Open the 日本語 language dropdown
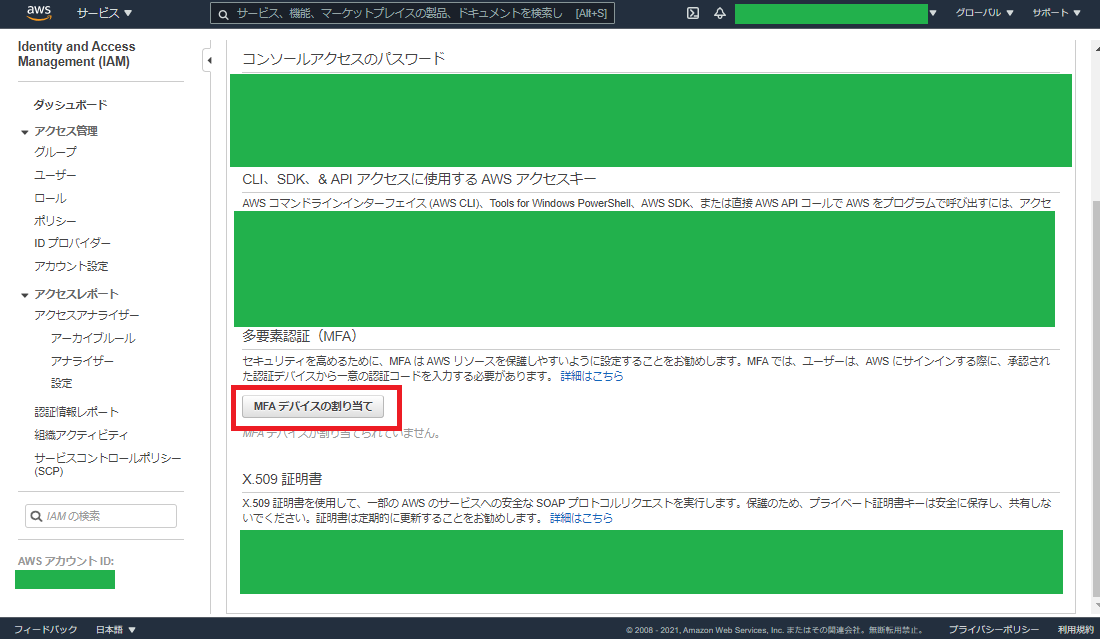The height and width of the screenshot is (639, 1100). point(116,630)
